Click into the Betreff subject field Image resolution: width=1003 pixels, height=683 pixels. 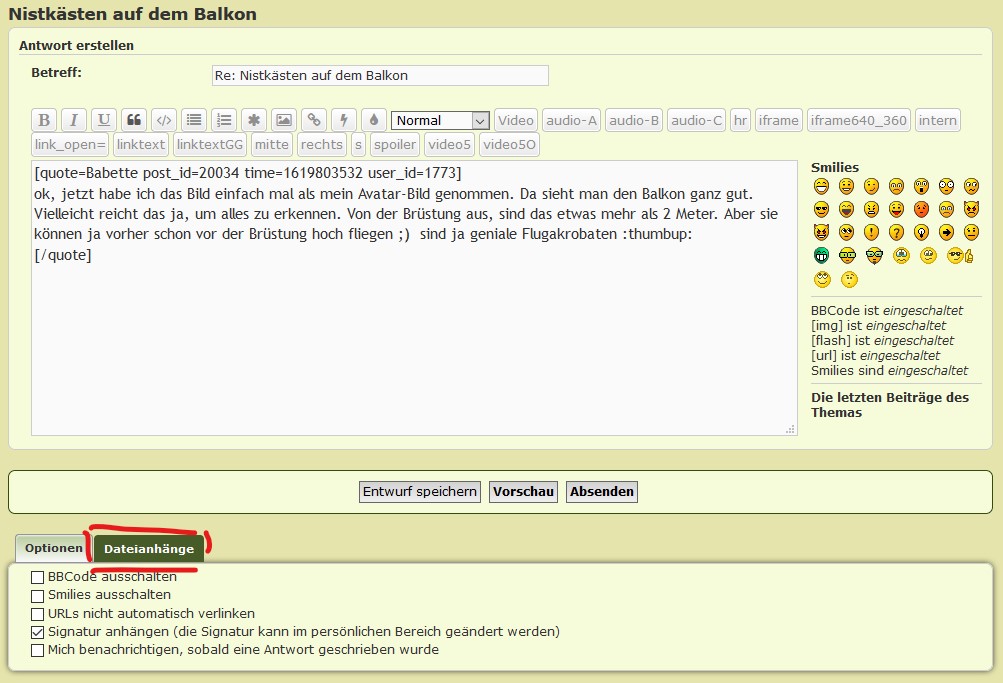coord(380,75)
